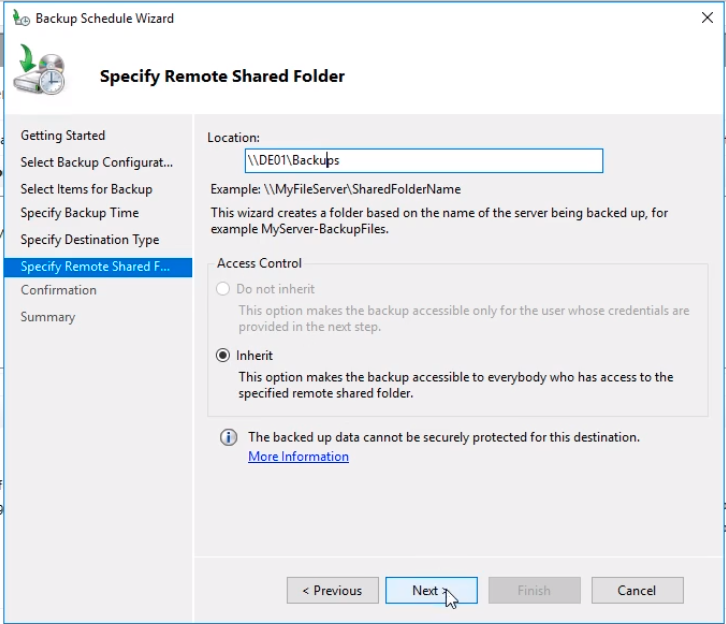The width and height of the screenshot is (726, 624).
Task: Select the Specify Remote Shared Folder step
Action: (98, 267)
